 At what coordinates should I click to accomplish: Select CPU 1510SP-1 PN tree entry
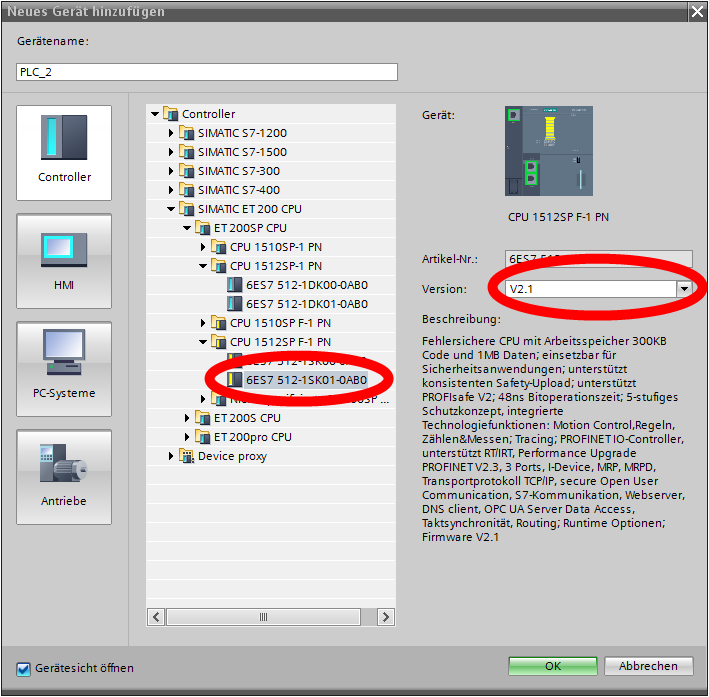click(x=275, y=247)
